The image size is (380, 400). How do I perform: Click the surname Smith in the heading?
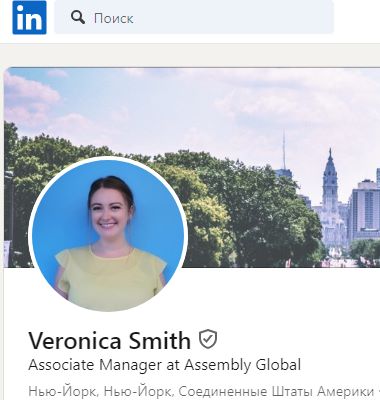click(x=160, y=340)
